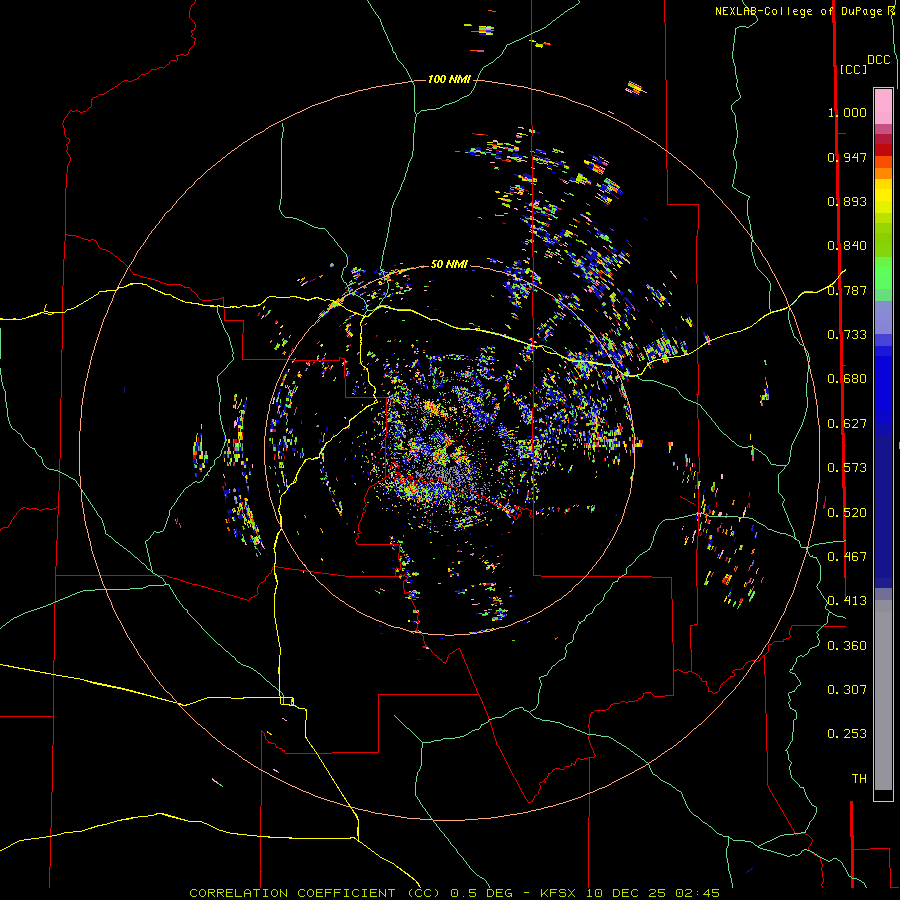Click the 0.627 scale value

(847, 424)
